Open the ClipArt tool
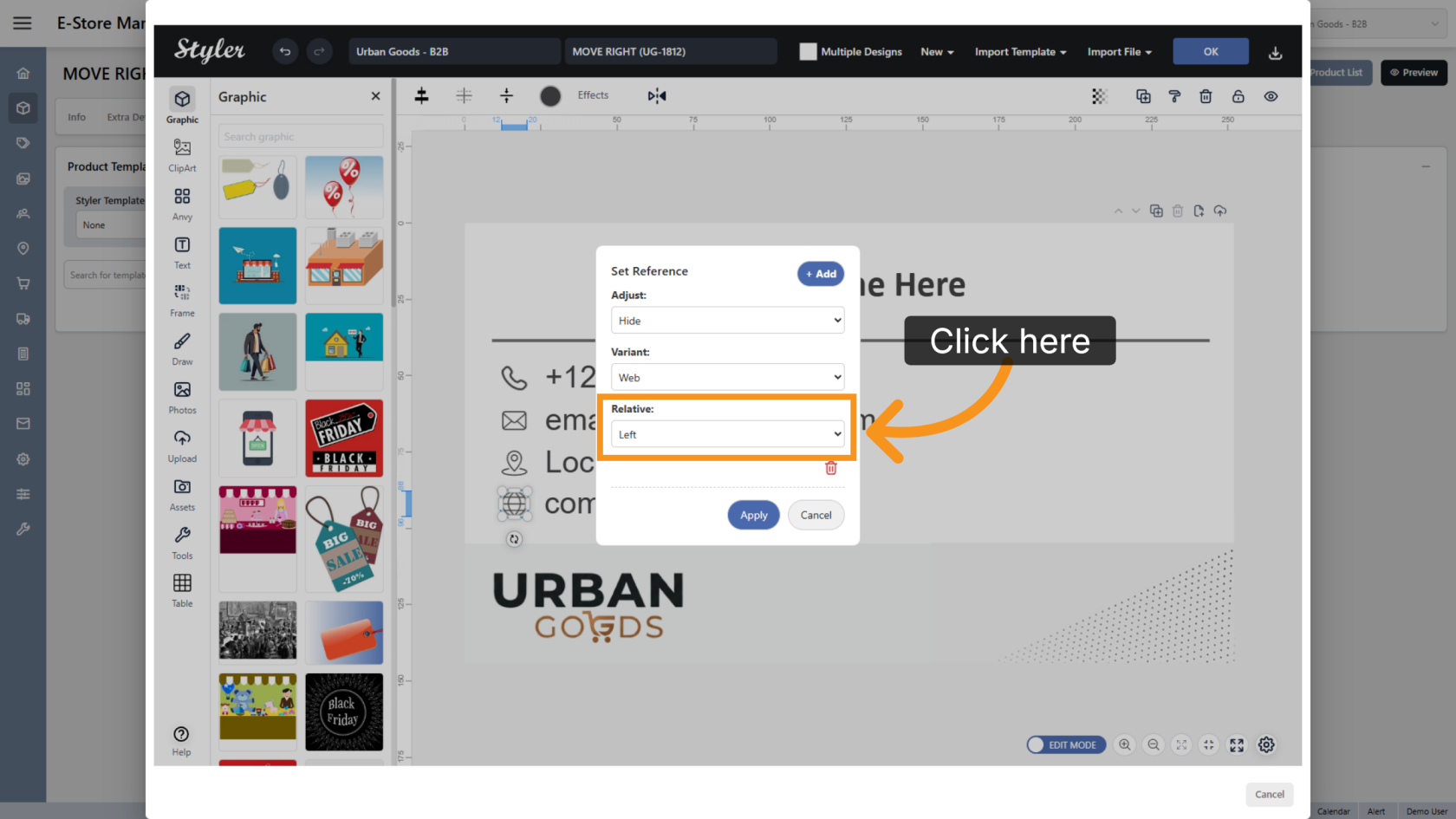This screenshot has width=1456, height=819. pos(182,155)
